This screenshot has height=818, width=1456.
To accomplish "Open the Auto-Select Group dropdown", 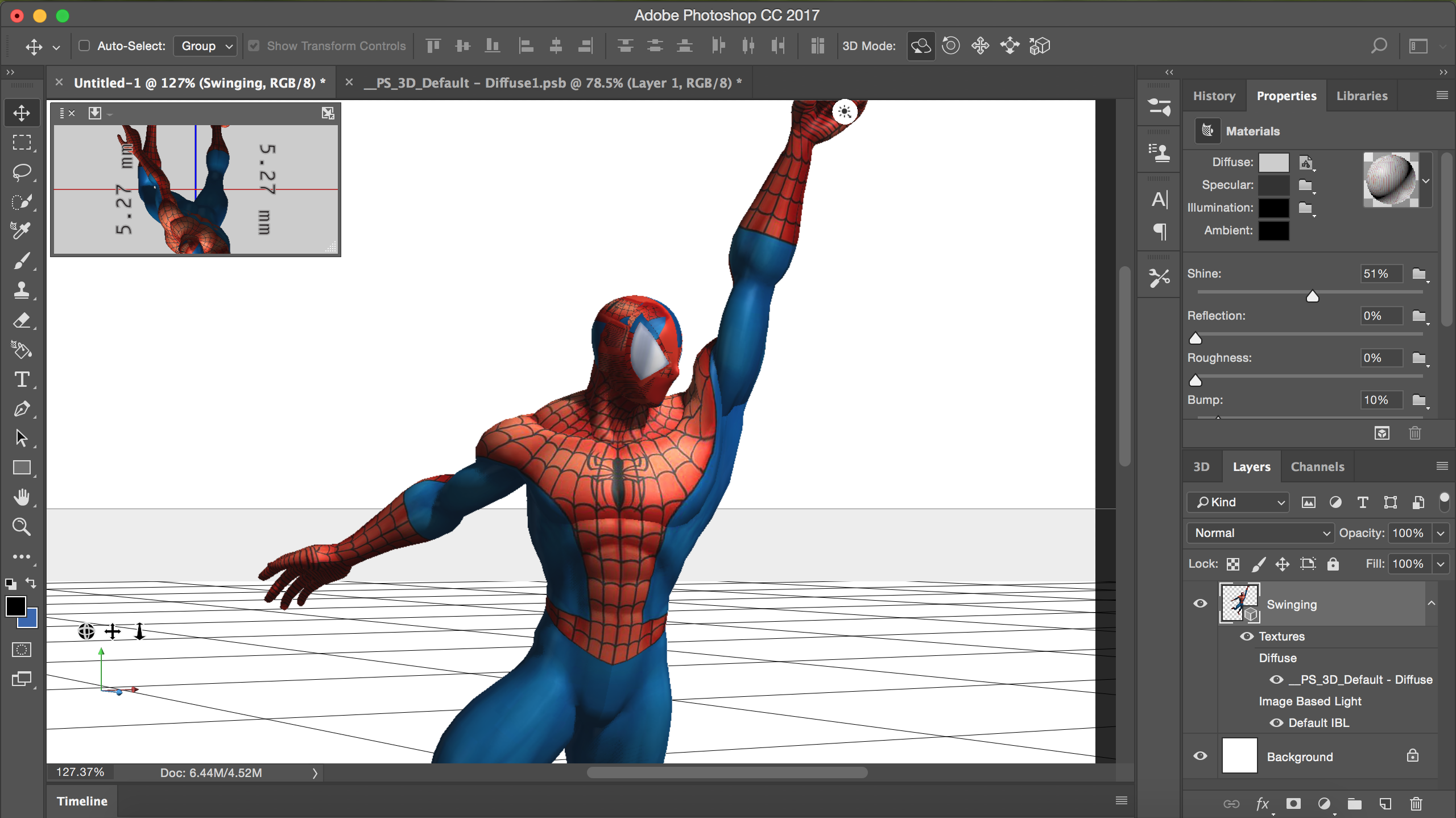I will pos(206,45).
